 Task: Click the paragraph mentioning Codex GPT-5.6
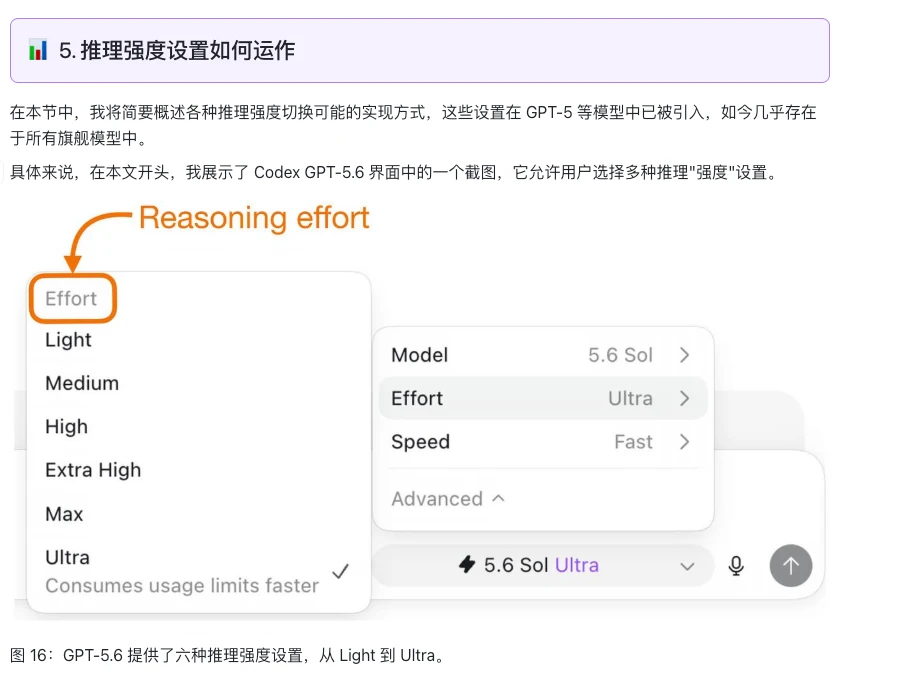pyautogui.click(x=396, y=172)
